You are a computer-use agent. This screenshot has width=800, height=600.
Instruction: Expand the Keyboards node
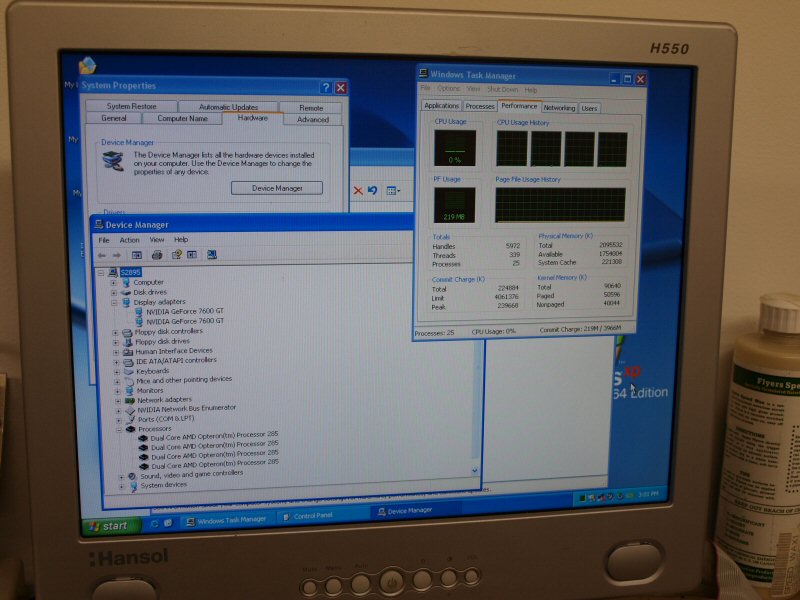tap(117, 372)
